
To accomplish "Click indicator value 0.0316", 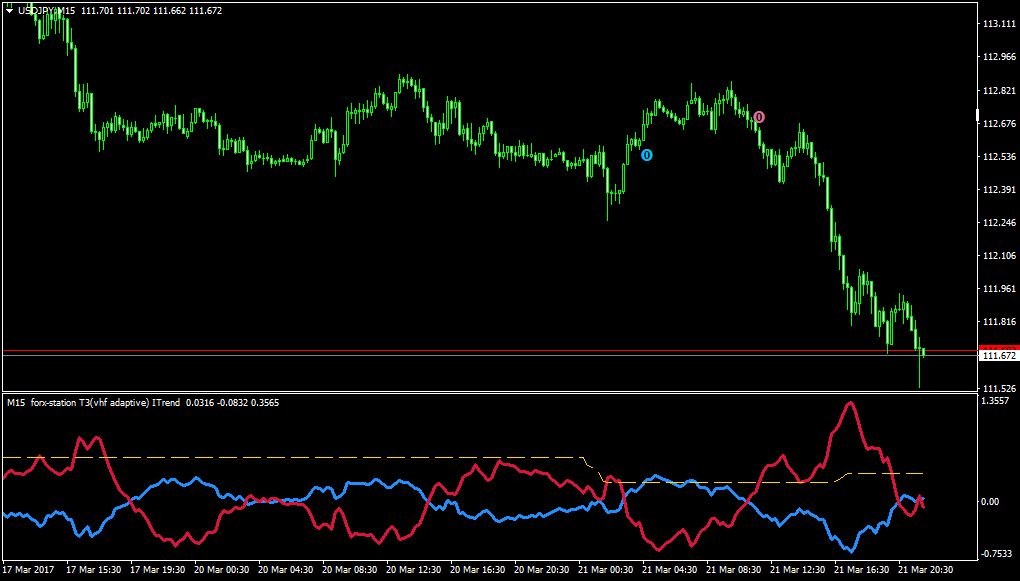I will pyautogui.click(x=198, y=403).
